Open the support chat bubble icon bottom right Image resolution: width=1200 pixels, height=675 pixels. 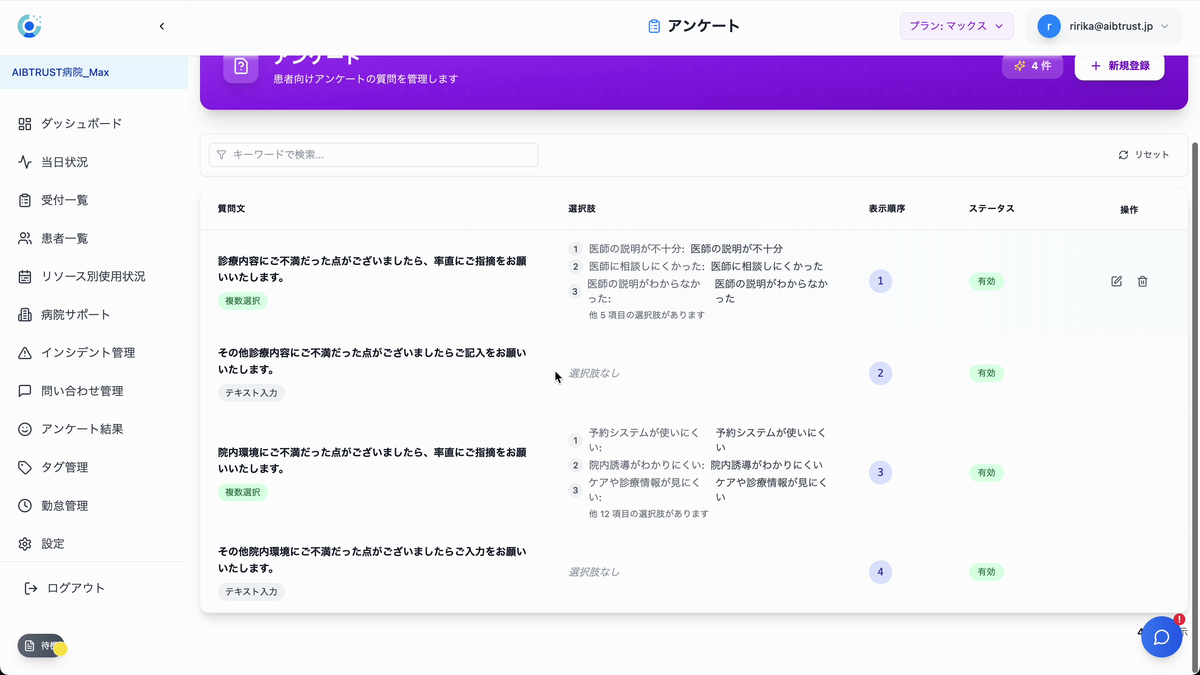[x=1161, y=637]
